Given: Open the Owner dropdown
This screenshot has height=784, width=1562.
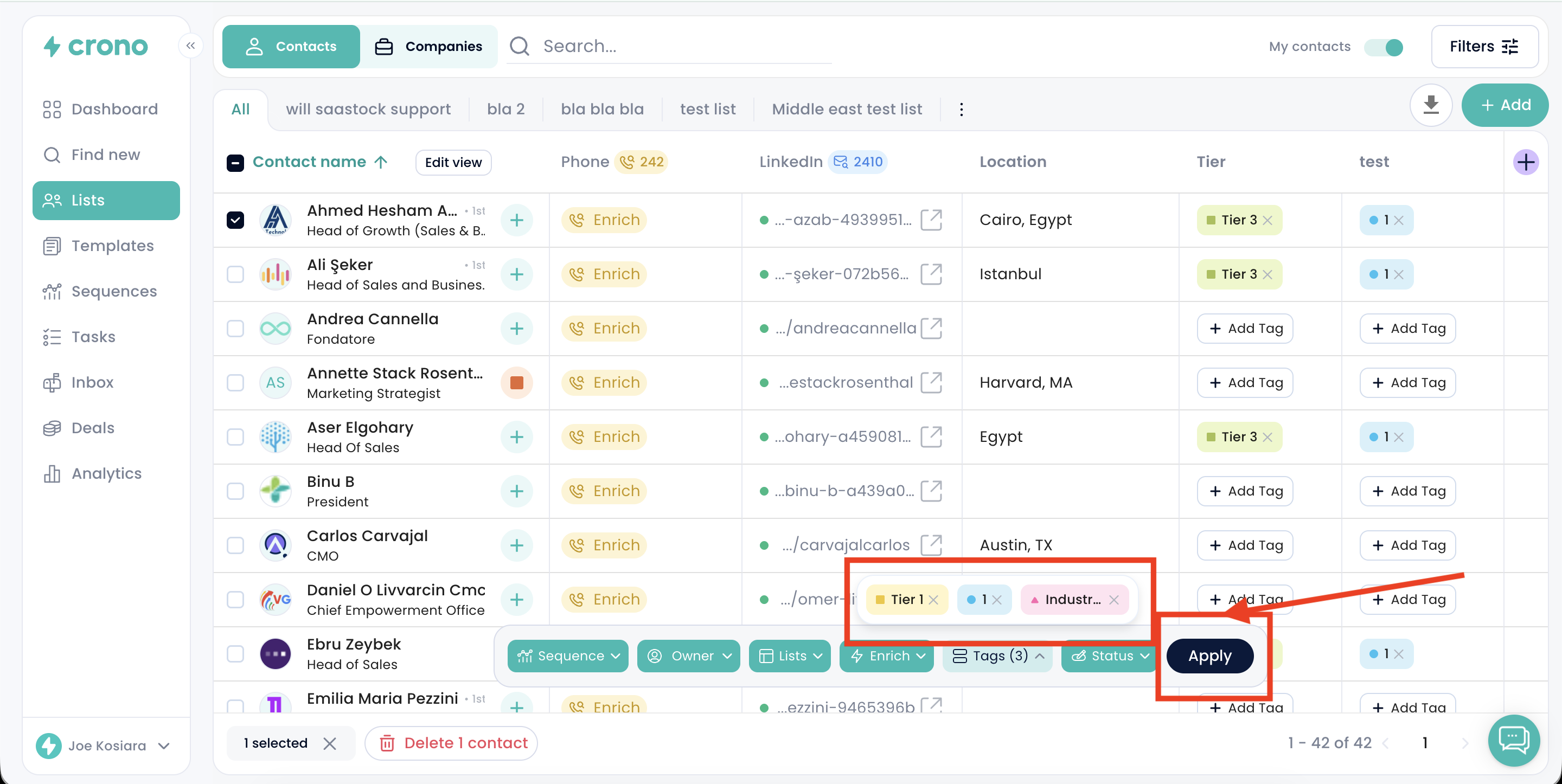Looking at the screenshot, I should point(689,656).
